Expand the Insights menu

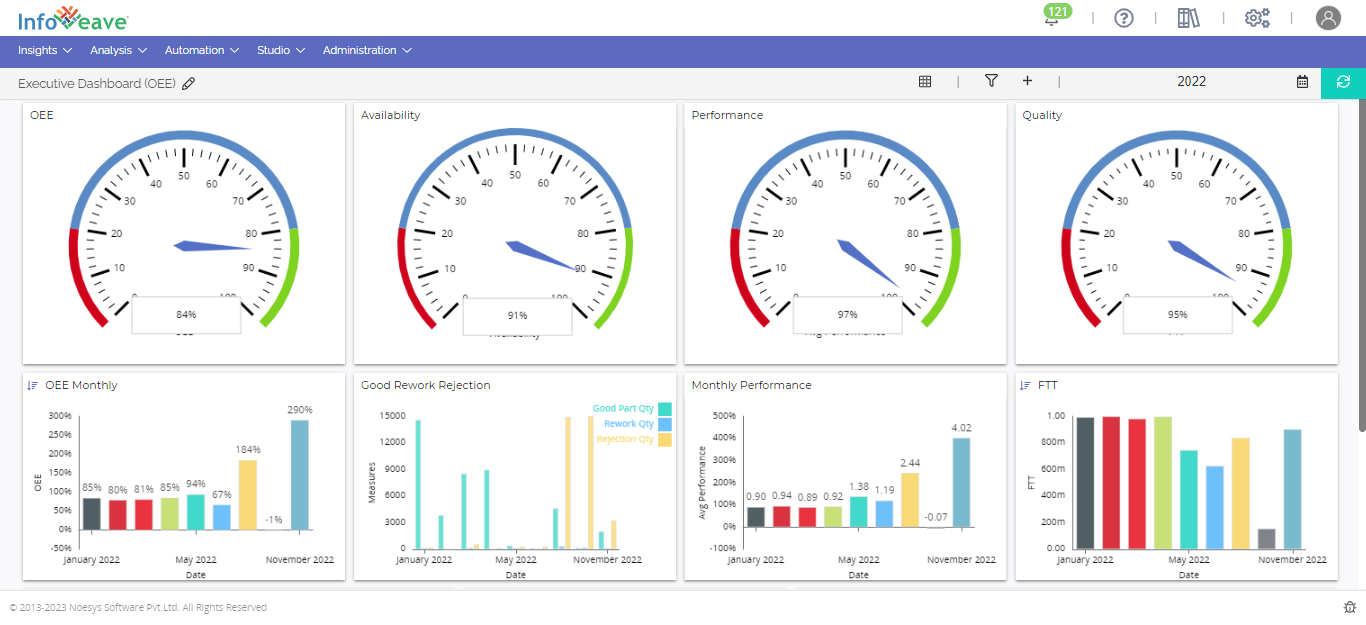point(45,50)
